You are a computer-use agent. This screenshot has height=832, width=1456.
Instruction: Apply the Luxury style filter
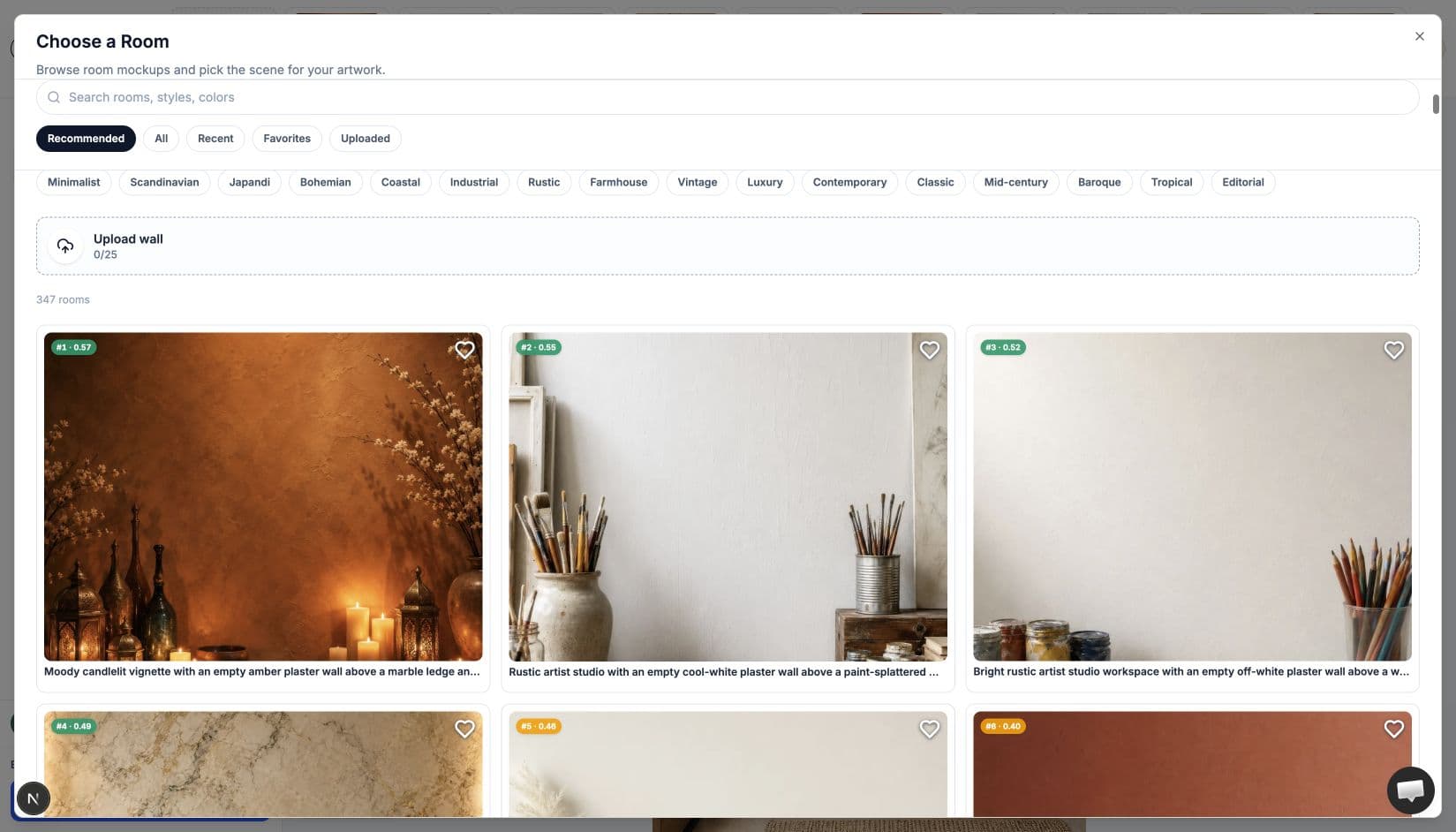pos(765,183)
